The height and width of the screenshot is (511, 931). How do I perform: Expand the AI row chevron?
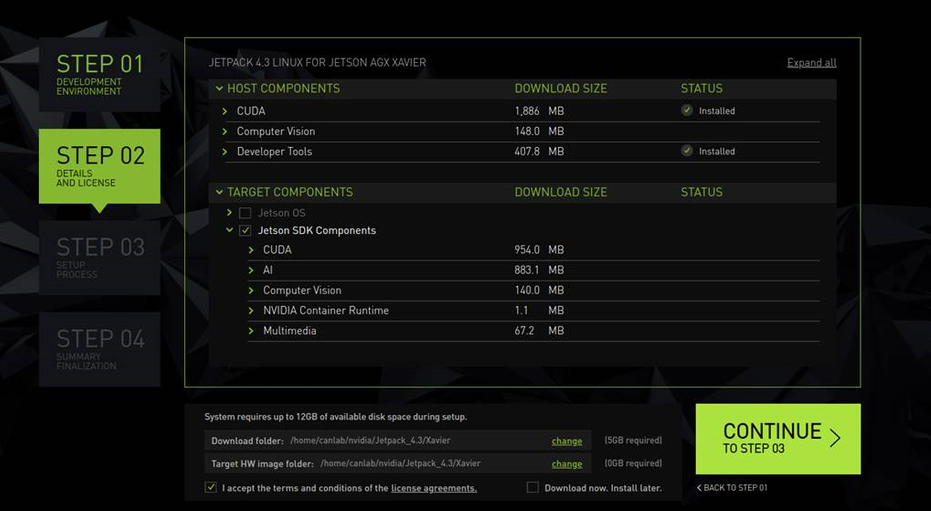point(251,270)
